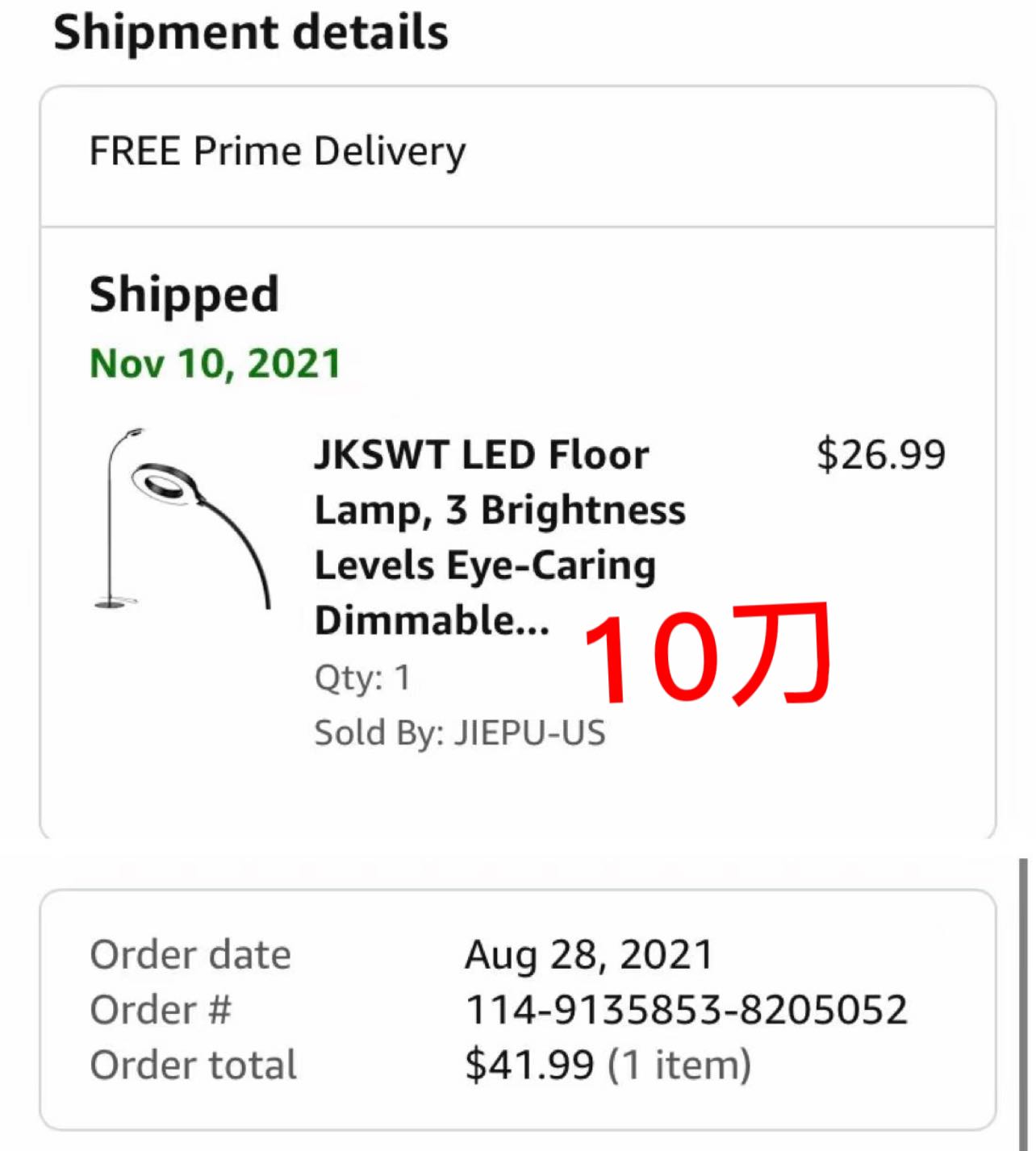1036x1151 pixels.
Task: Click the lamp's ring light head in the image
Action: (164, 485)
